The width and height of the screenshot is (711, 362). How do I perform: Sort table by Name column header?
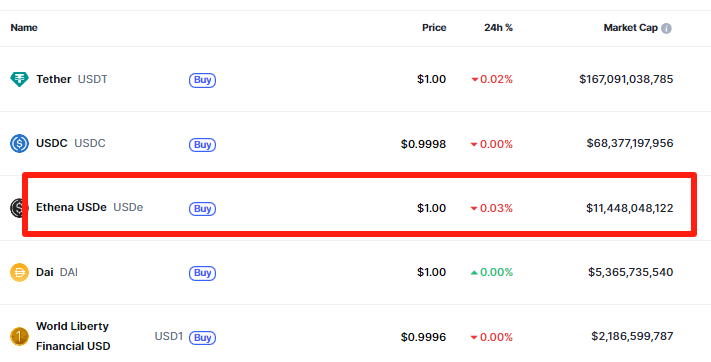24,28
